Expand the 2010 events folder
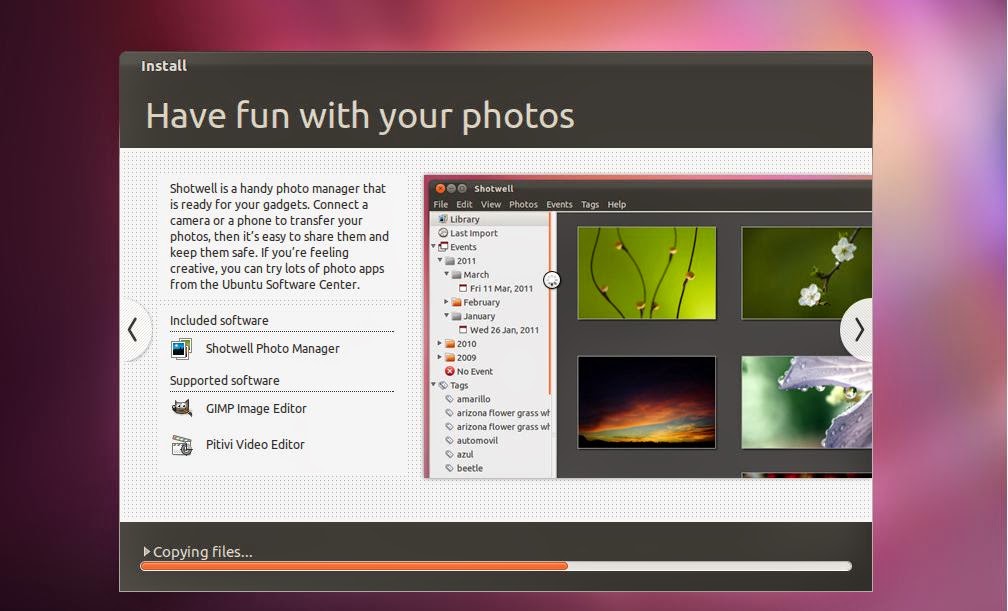This screenshot has width=1008, height=611. pyautogui.click(x=440, y=343)
